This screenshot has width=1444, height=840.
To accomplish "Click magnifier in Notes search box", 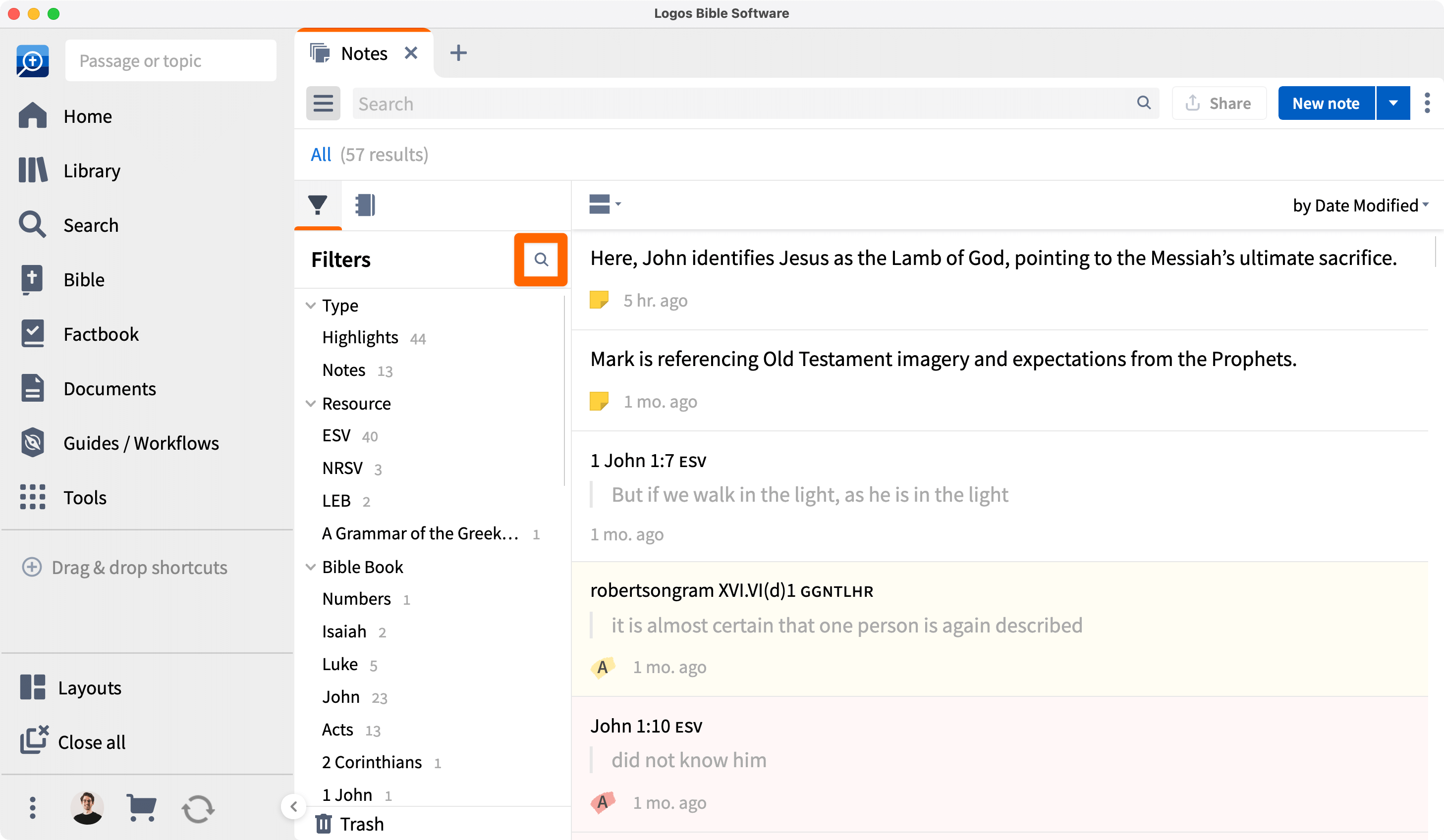I will pos(1144,103).
